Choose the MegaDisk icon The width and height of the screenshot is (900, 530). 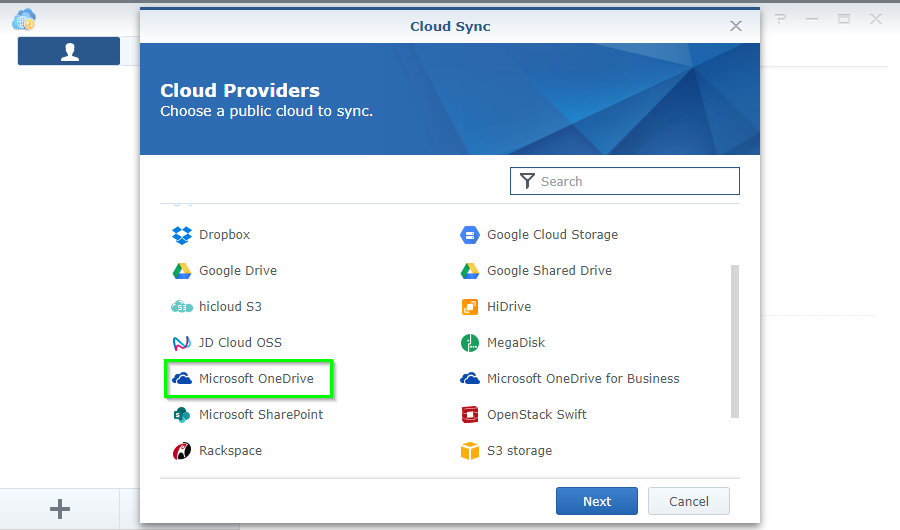coord(470,343)
